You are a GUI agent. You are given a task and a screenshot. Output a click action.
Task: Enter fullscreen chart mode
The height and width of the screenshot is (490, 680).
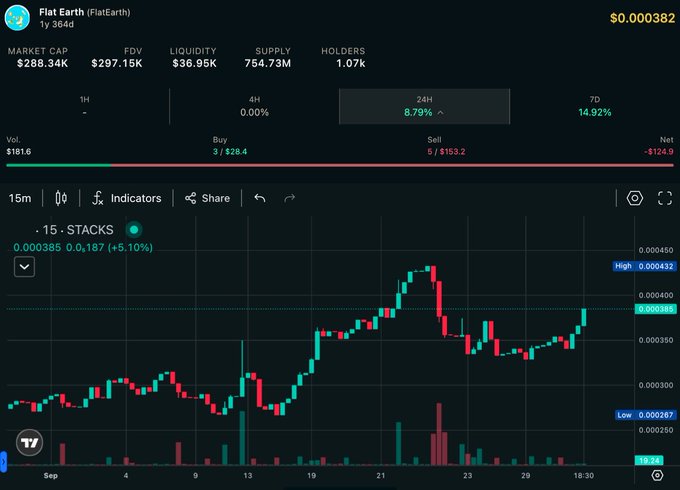pos(665,198)
